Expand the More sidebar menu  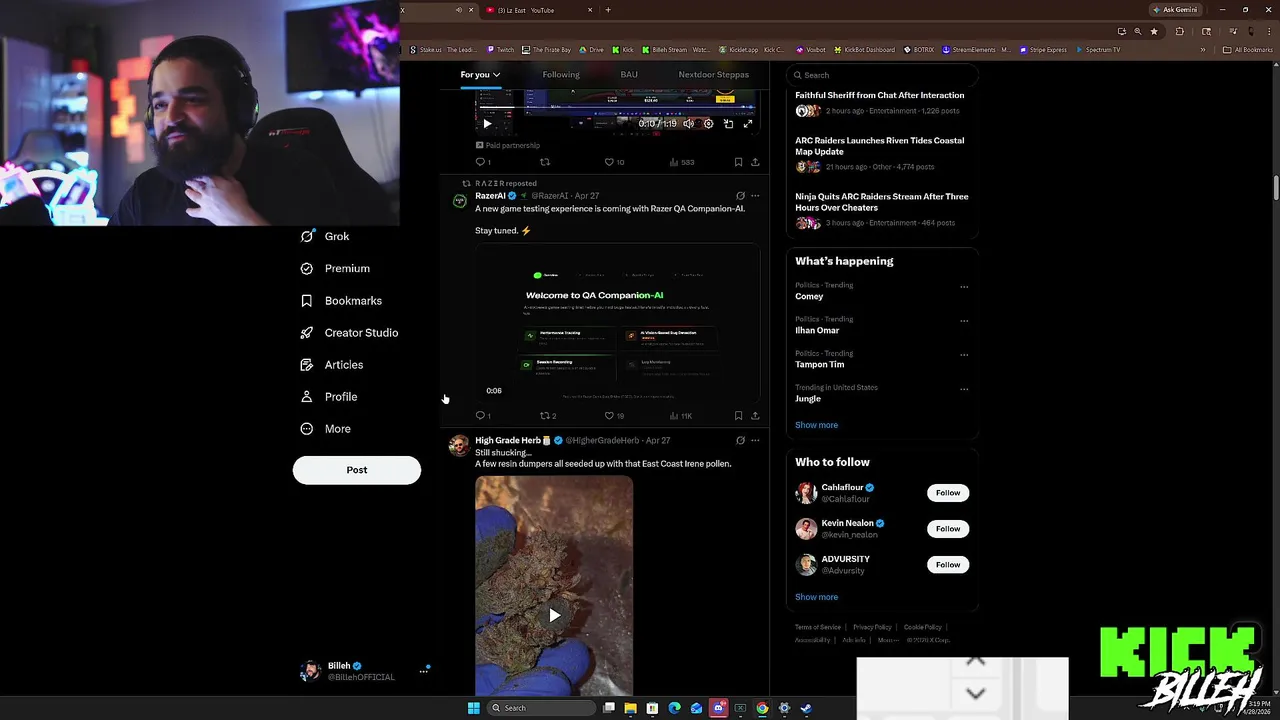pos(326,429)
